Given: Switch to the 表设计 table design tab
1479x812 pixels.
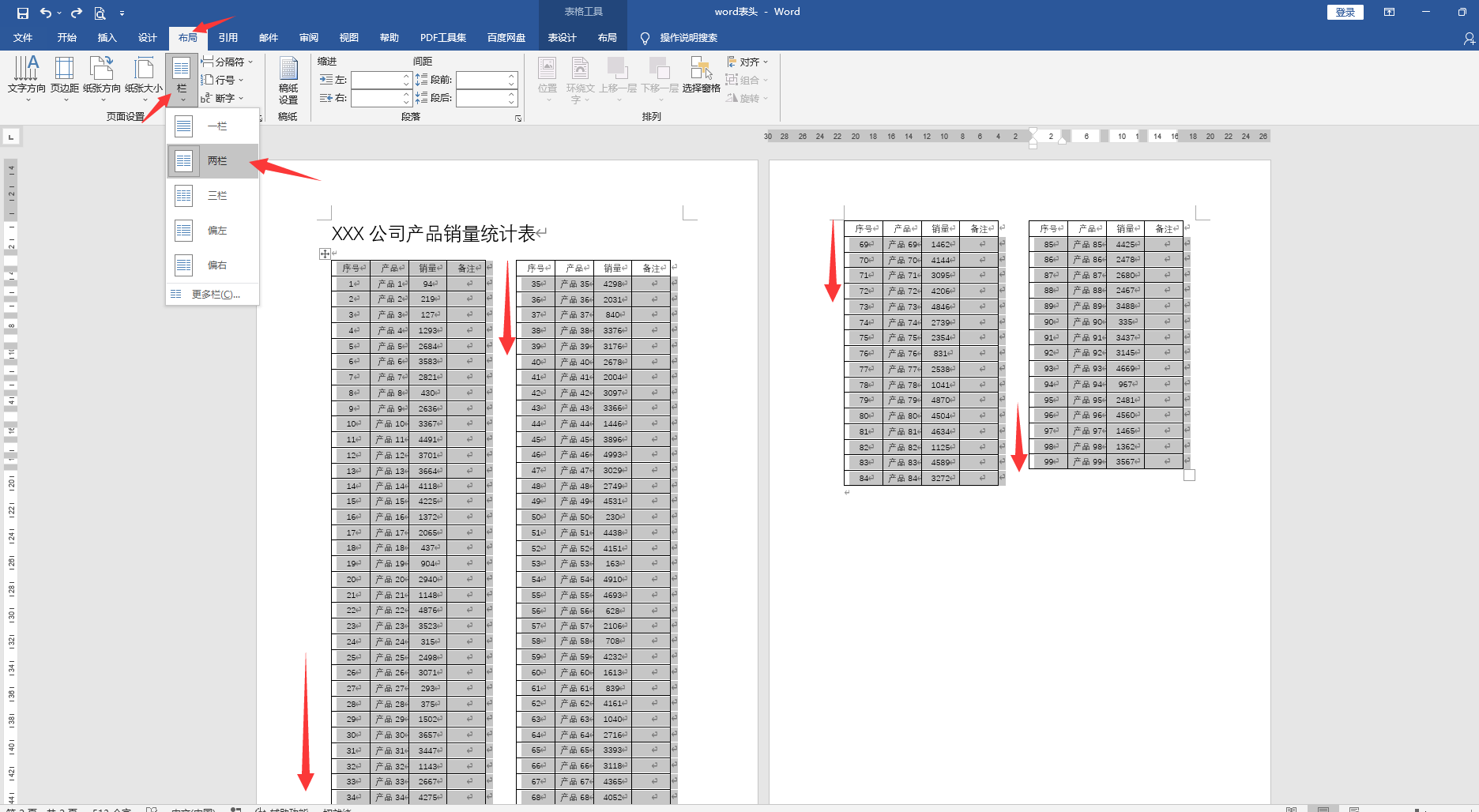Looking at the screenshot, I should click(562, 38).
